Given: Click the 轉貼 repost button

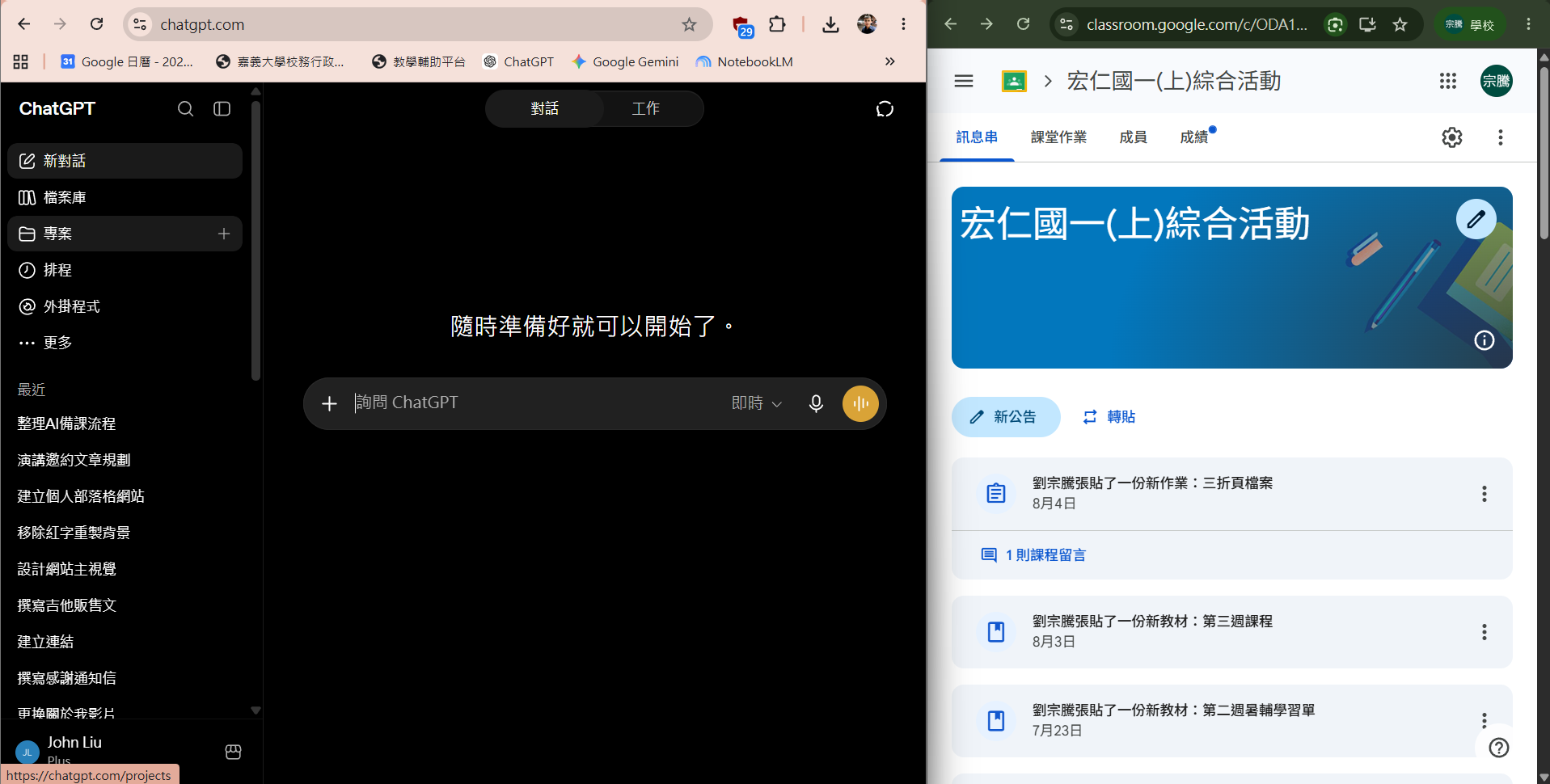Looking at the screenshot, I should (1109, 417).
